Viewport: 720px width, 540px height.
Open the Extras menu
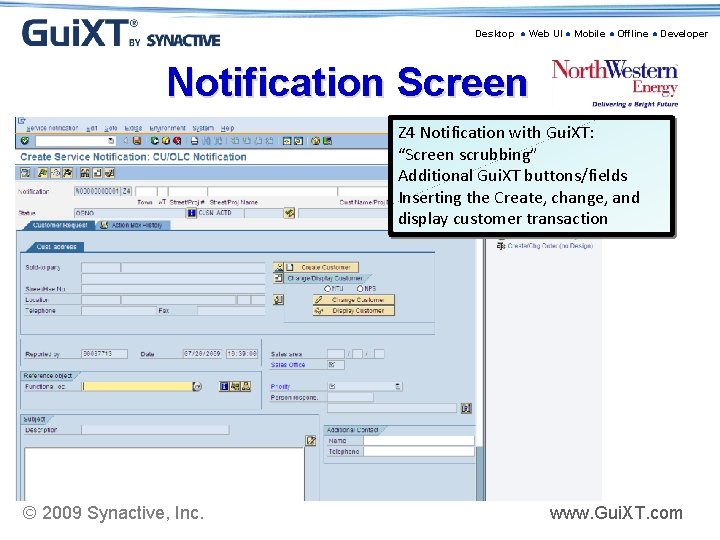[133, 128]
